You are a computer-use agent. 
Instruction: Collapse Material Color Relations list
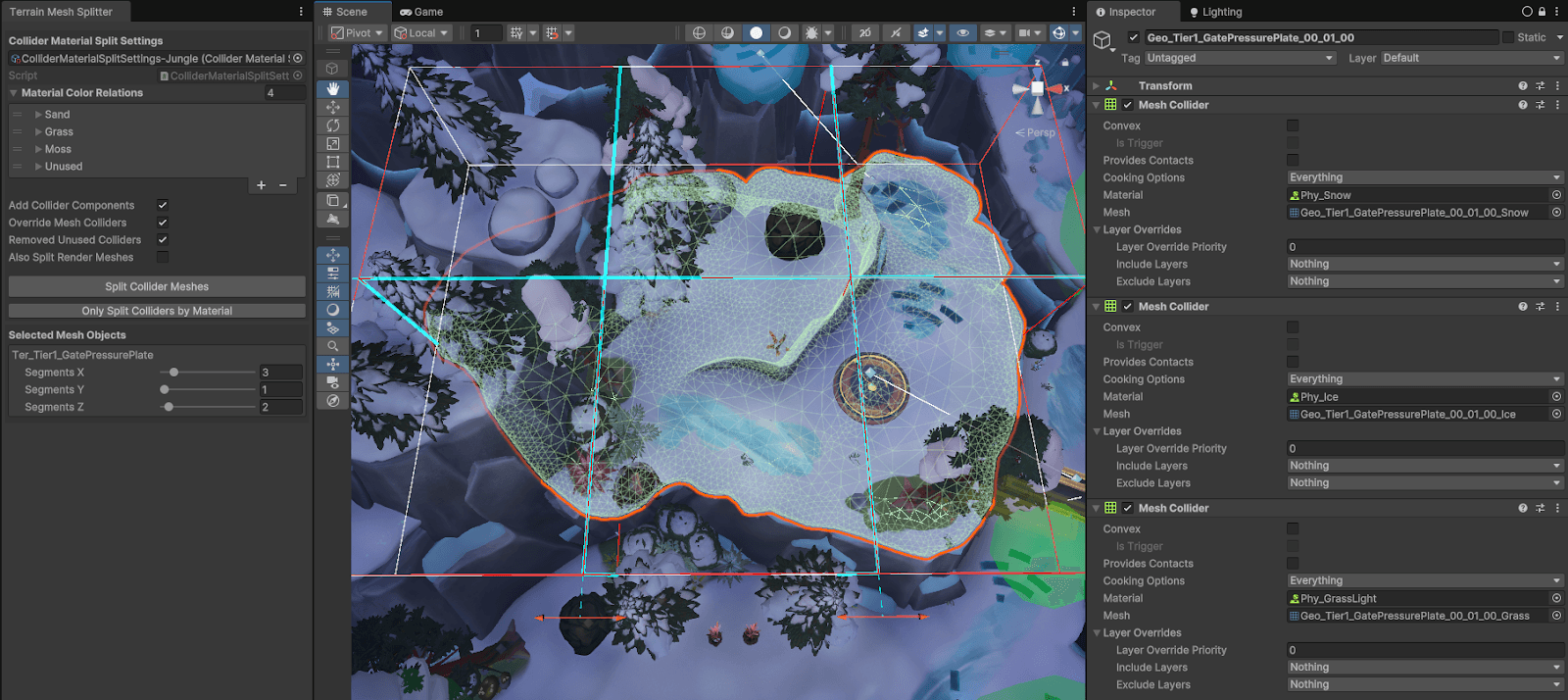(14, 93)
